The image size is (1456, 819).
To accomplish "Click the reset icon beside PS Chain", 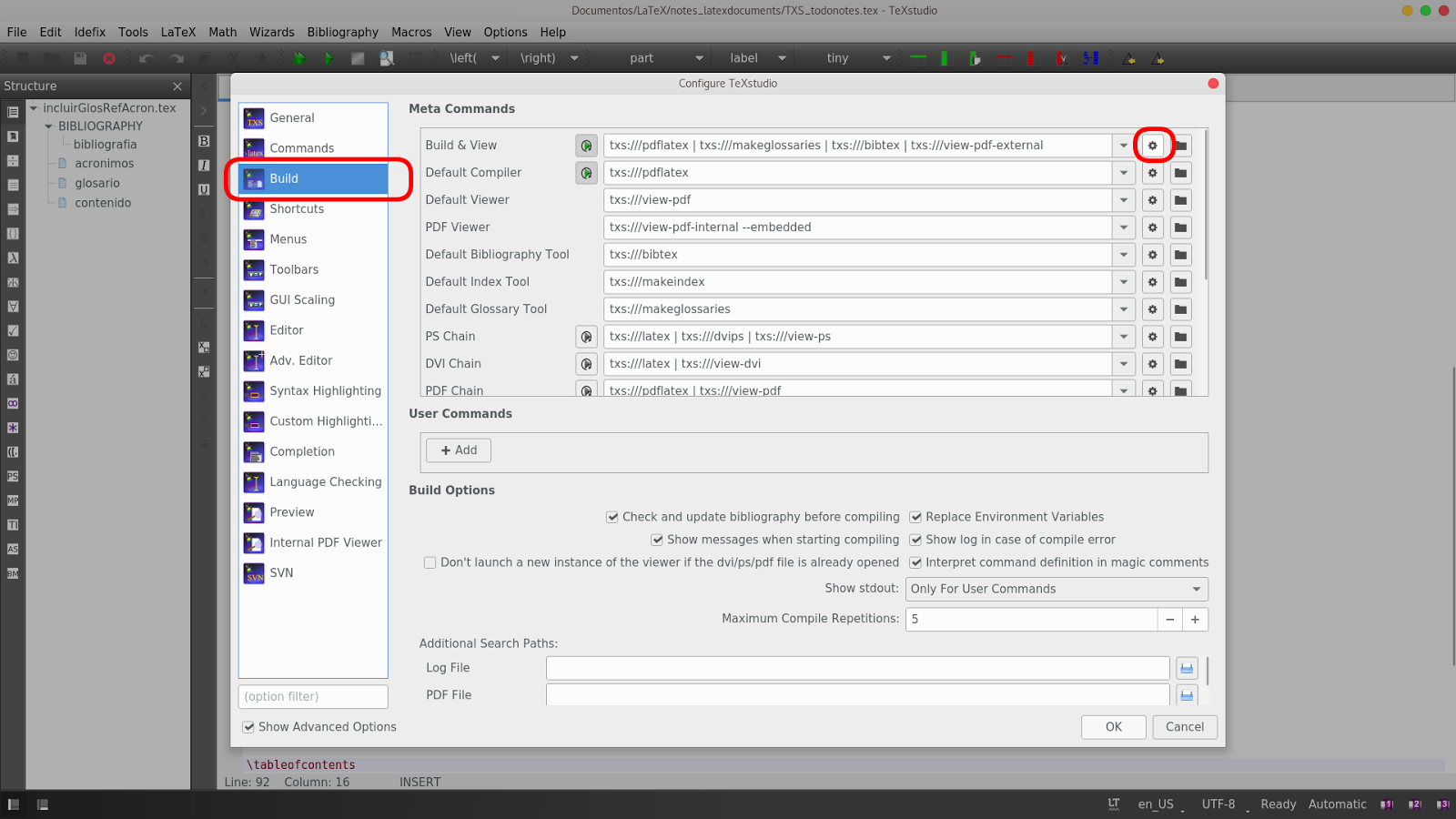I will [x=586, y=337].
